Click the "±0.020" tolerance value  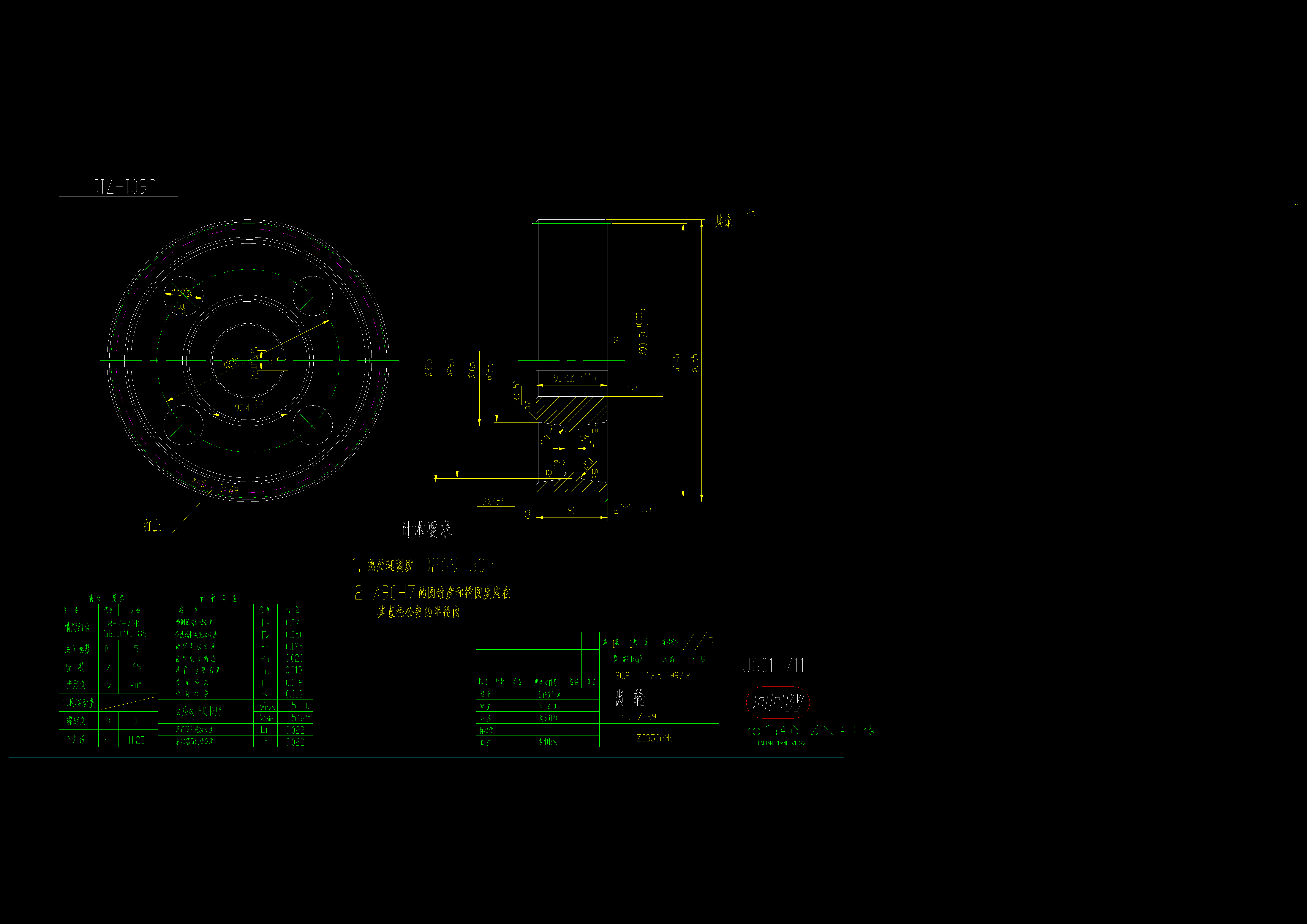point(292,658)
